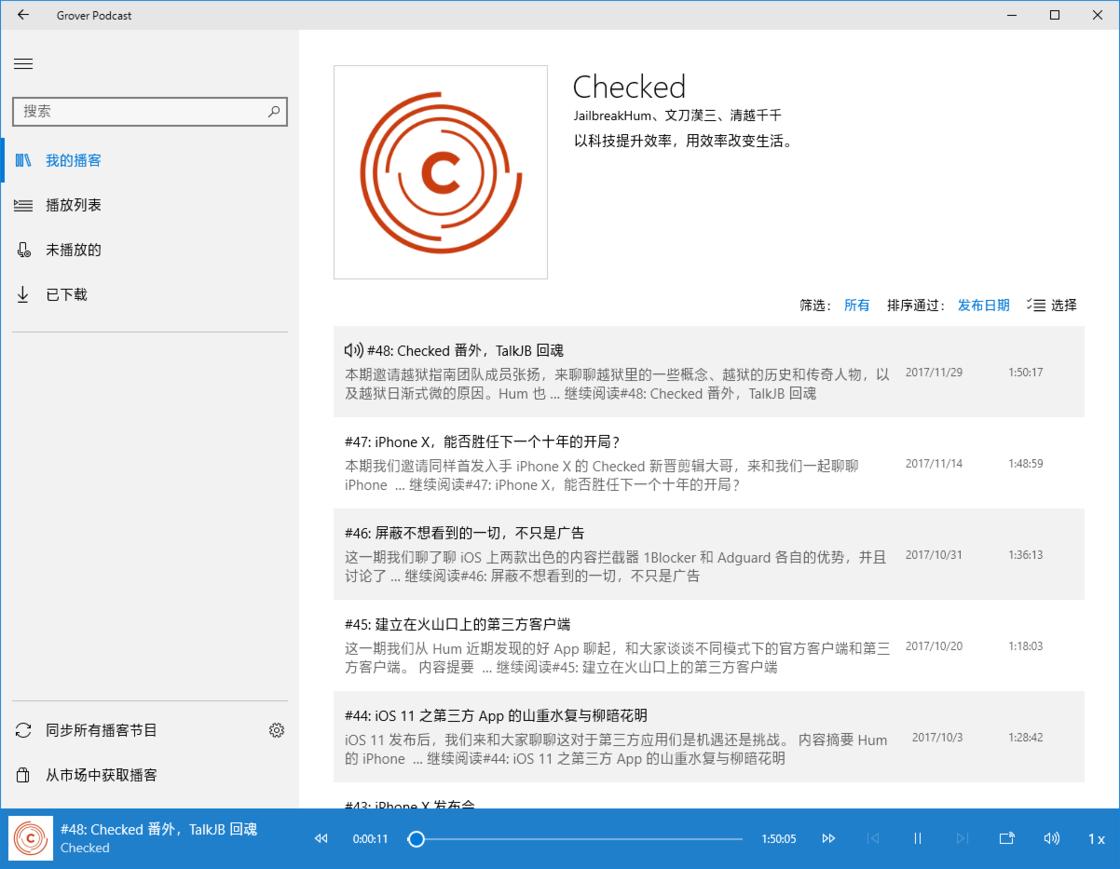Maximize the Grover Podcast window

1054,15
